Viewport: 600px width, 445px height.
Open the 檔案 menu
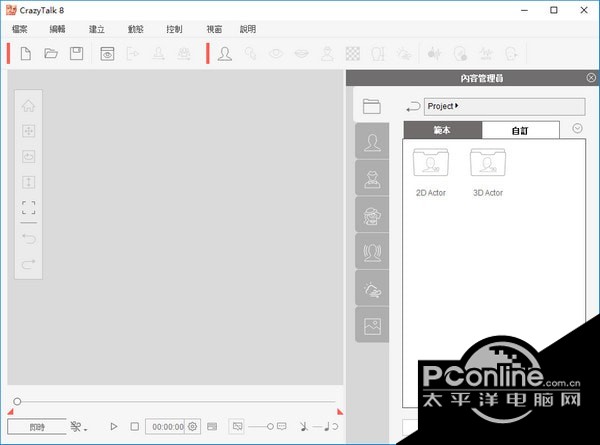point(20,29)
